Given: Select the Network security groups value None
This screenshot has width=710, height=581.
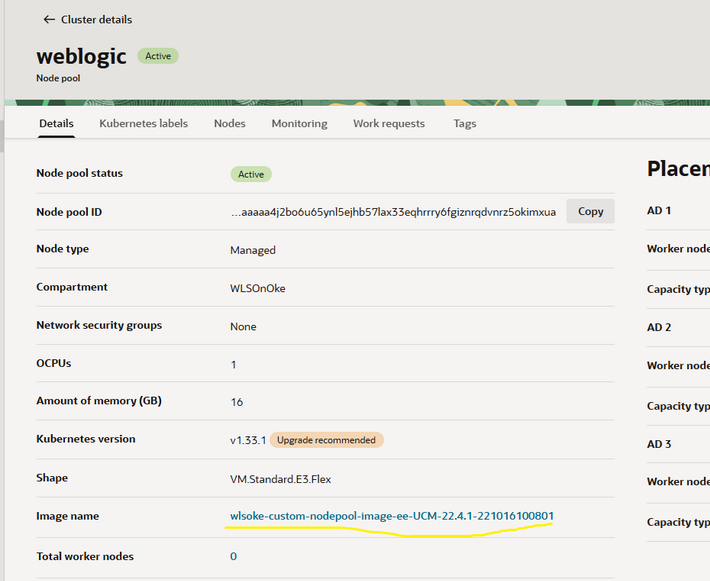Looking at the screenshot, I should pyautogui.click(x=243, y=327).
